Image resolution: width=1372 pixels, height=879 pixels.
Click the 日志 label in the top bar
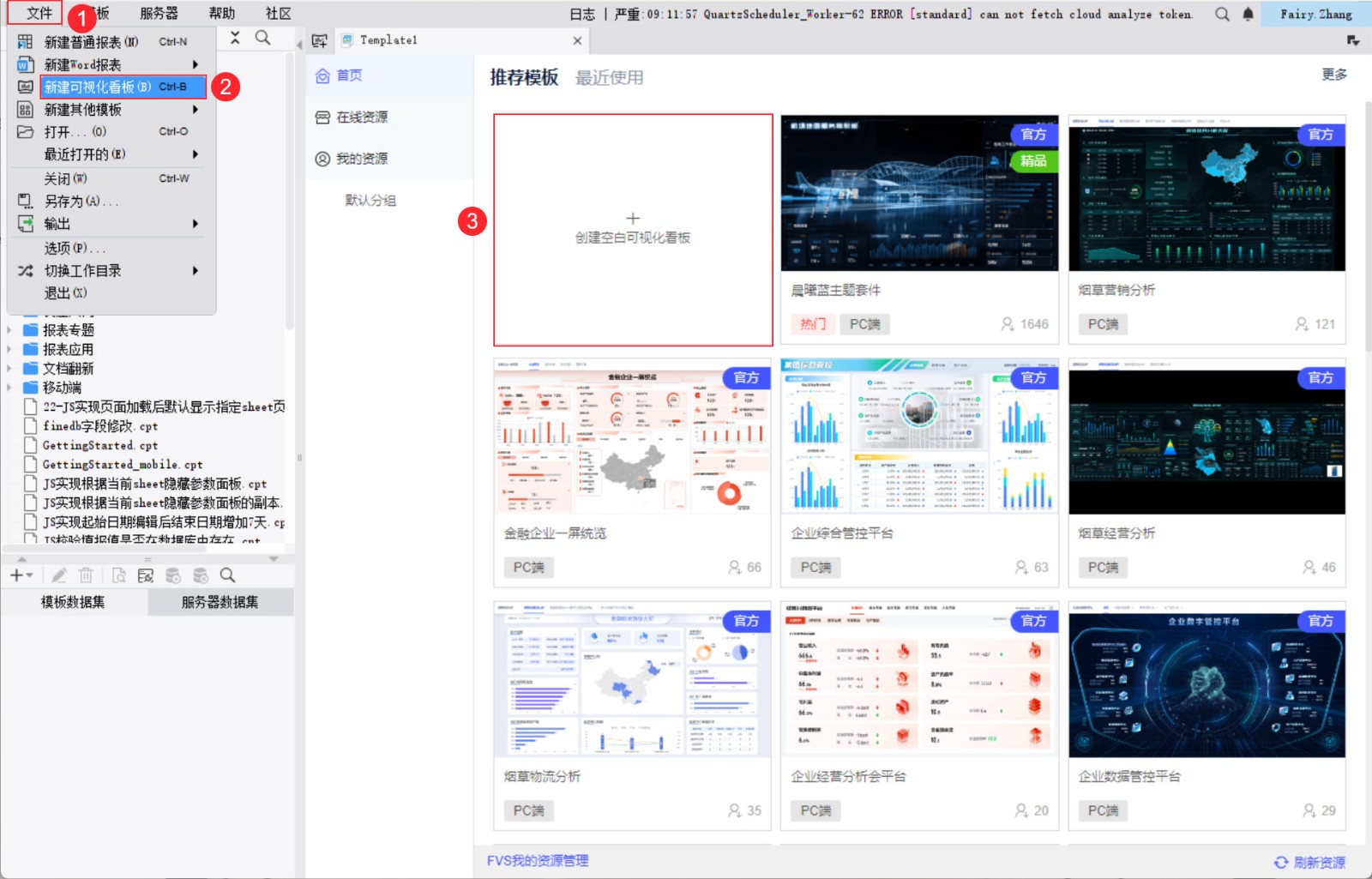click(582, 14)
